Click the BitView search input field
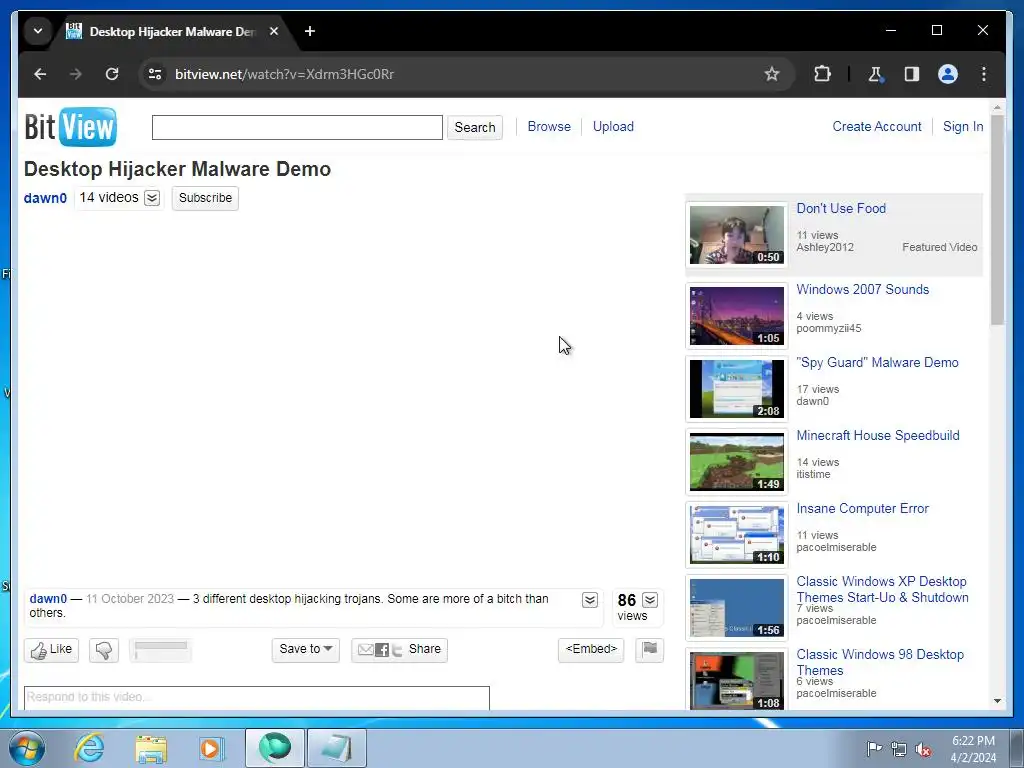 pos(297,127)
